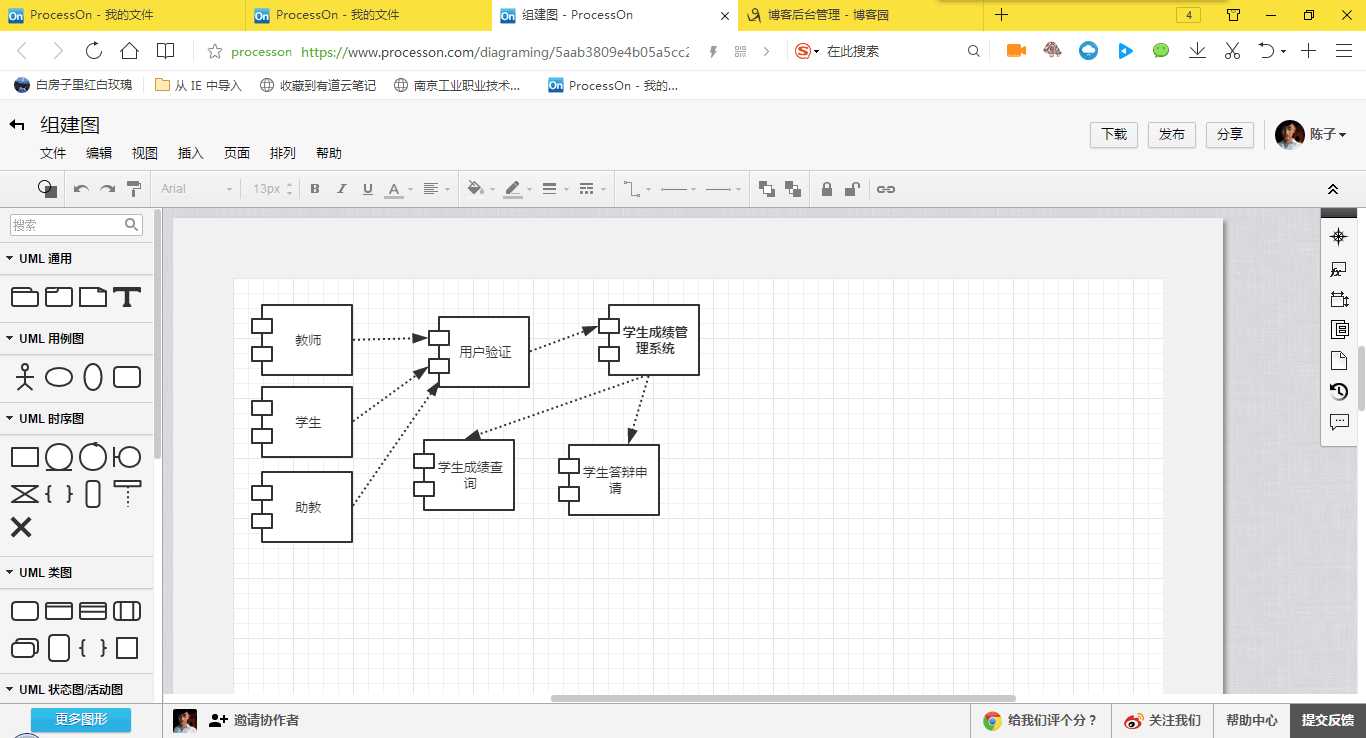Collapse the toolbar with double chevron

[1333, 189]
